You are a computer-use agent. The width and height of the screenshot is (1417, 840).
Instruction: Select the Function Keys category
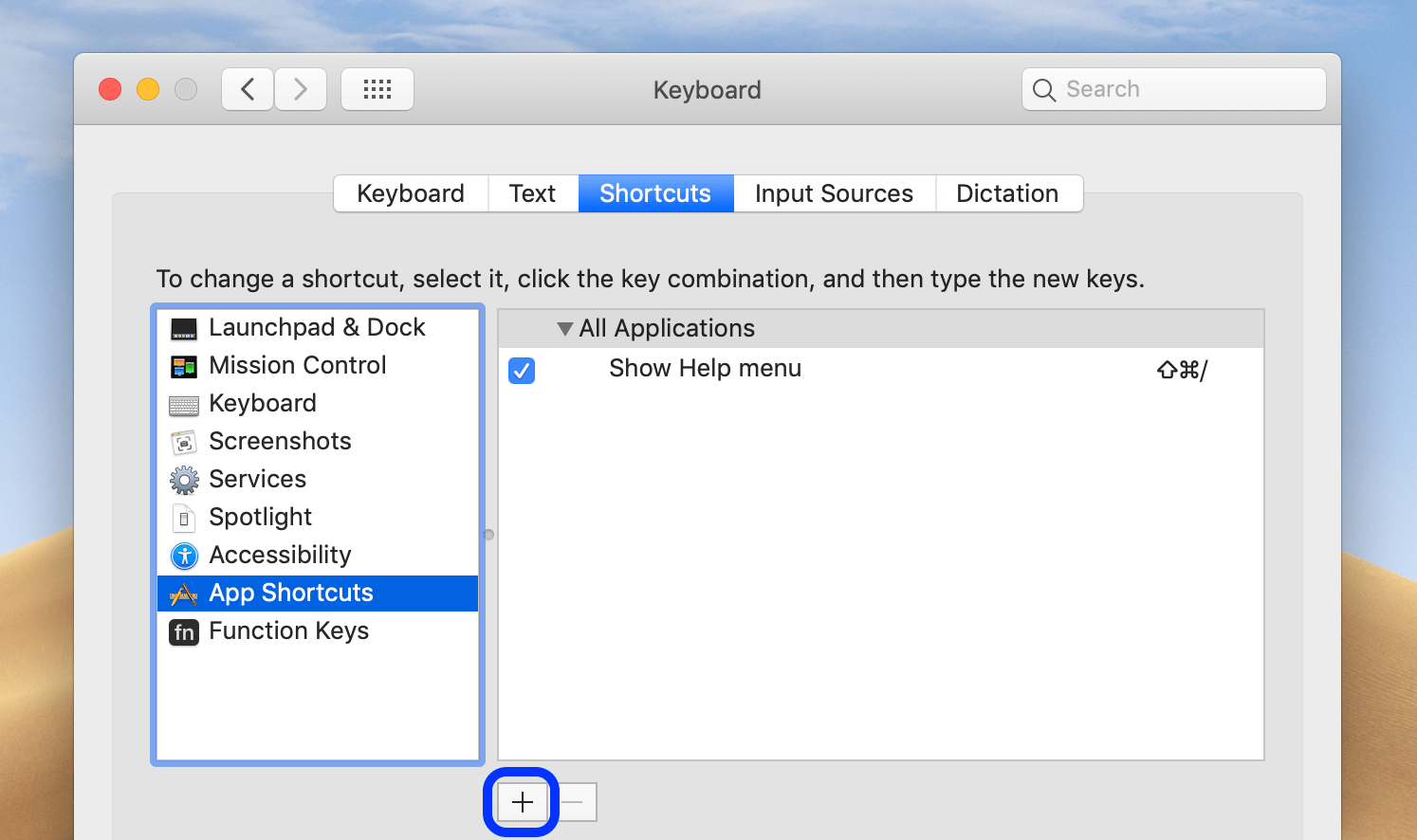pyautogui.click(x=288, y=630)
